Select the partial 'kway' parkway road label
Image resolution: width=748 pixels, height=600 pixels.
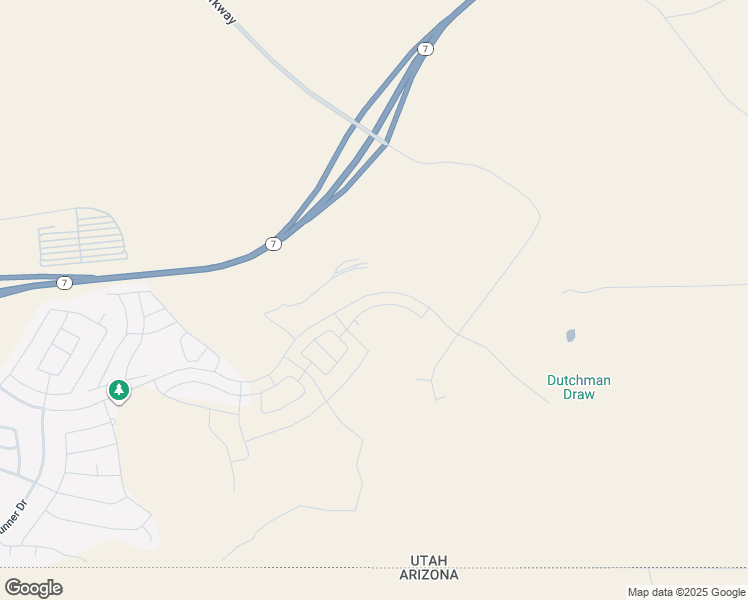click(223, 12)
